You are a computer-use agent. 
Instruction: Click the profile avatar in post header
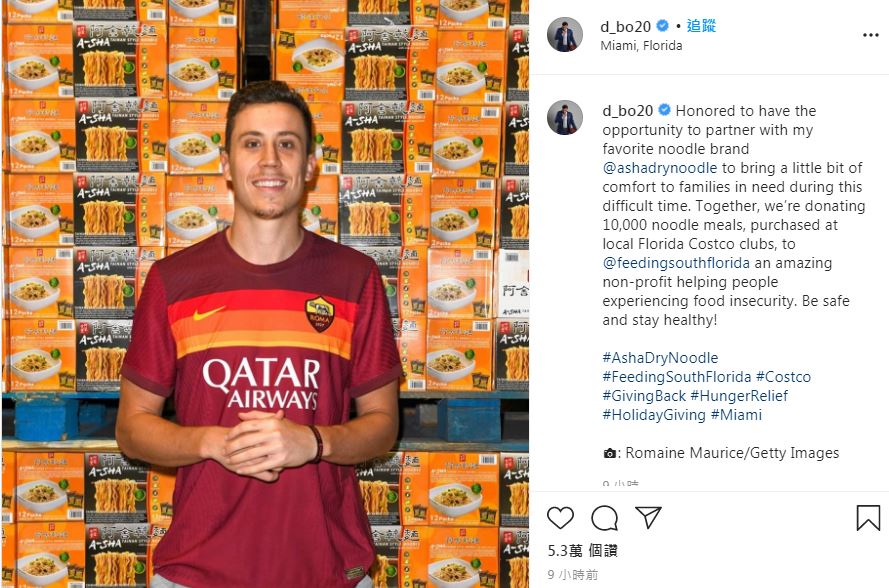(565, 35)
